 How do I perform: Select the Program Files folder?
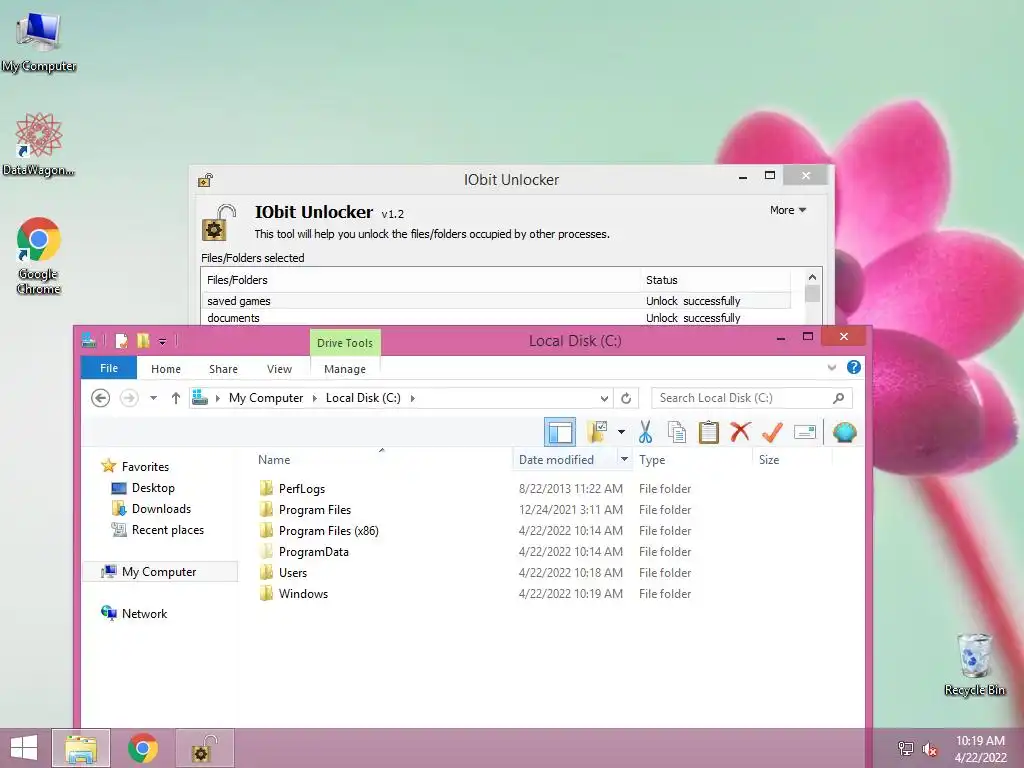(315, 509)
